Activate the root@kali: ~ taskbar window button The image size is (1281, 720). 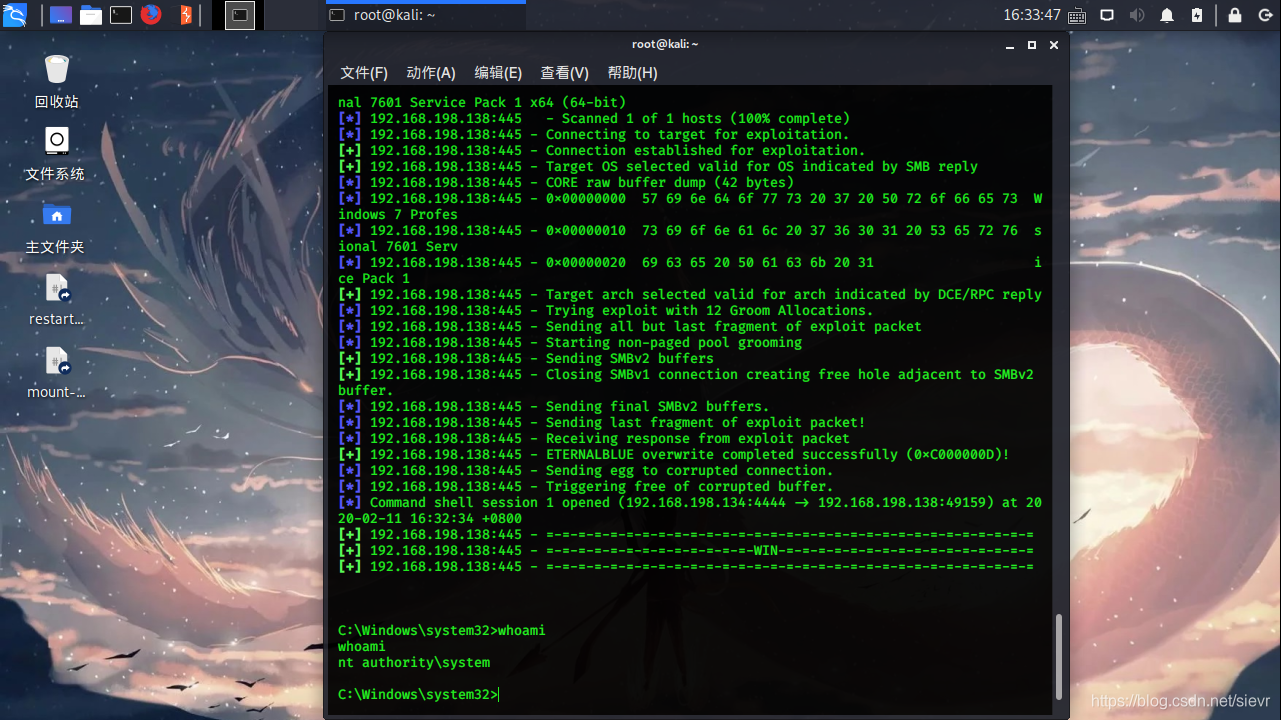tap(425, 15)
